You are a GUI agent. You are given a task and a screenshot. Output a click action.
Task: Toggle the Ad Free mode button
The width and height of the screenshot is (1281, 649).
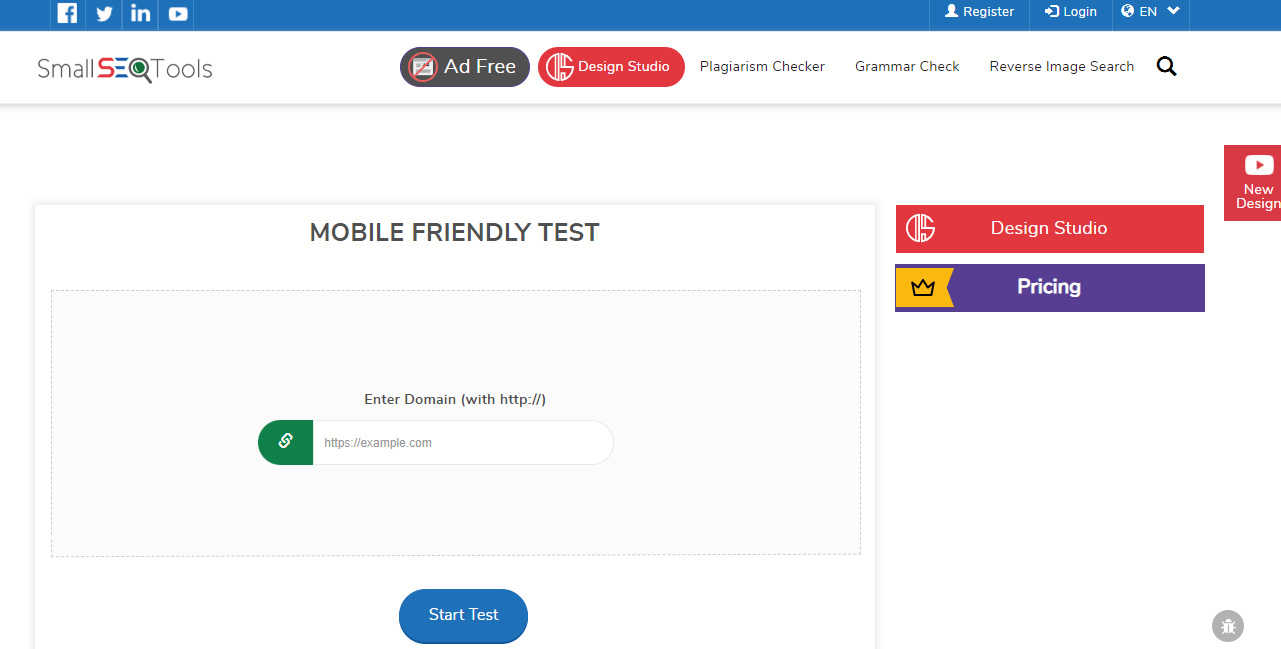coord(464,66)
